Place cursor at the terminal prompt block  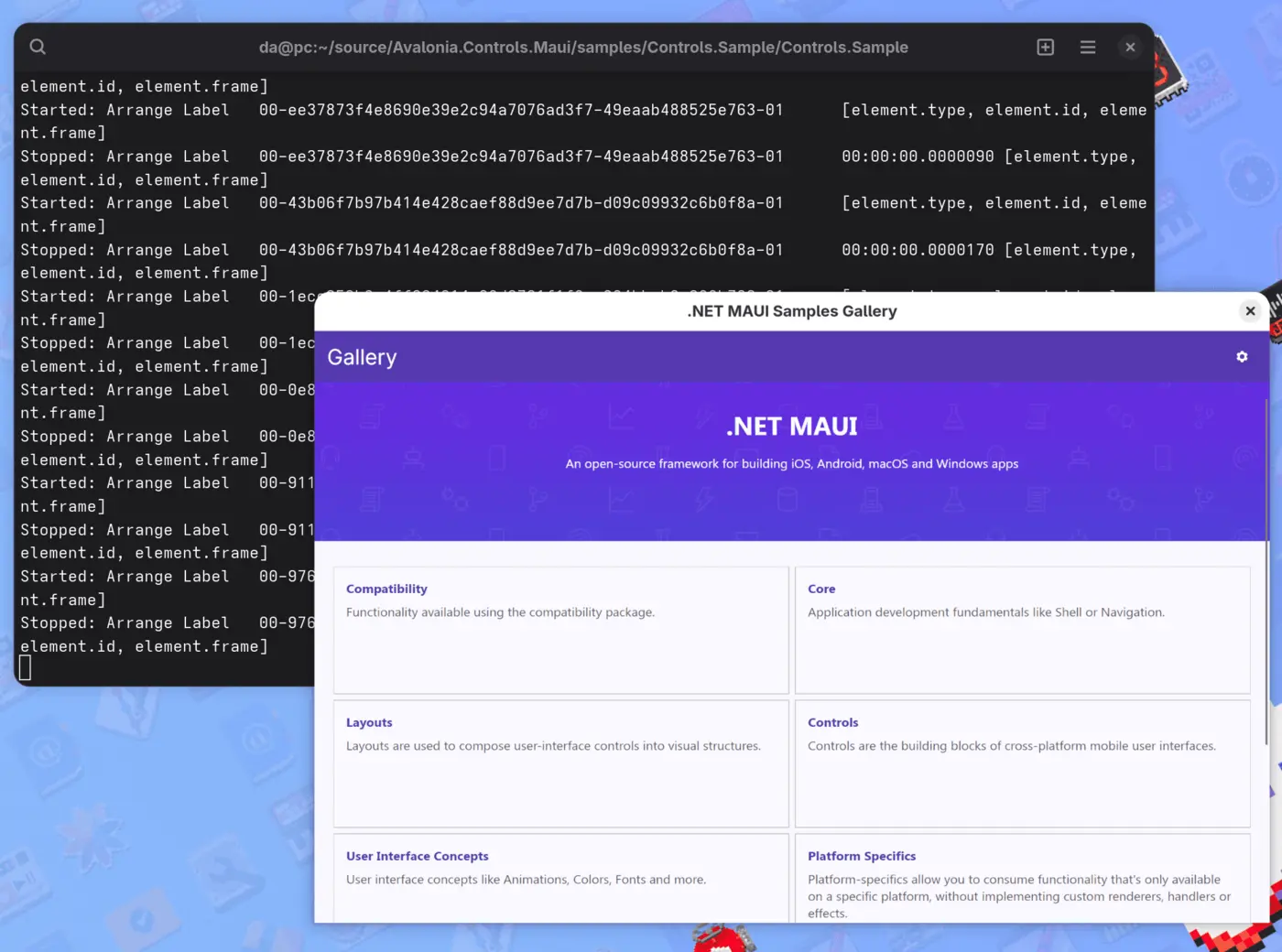tap(25, 667)
